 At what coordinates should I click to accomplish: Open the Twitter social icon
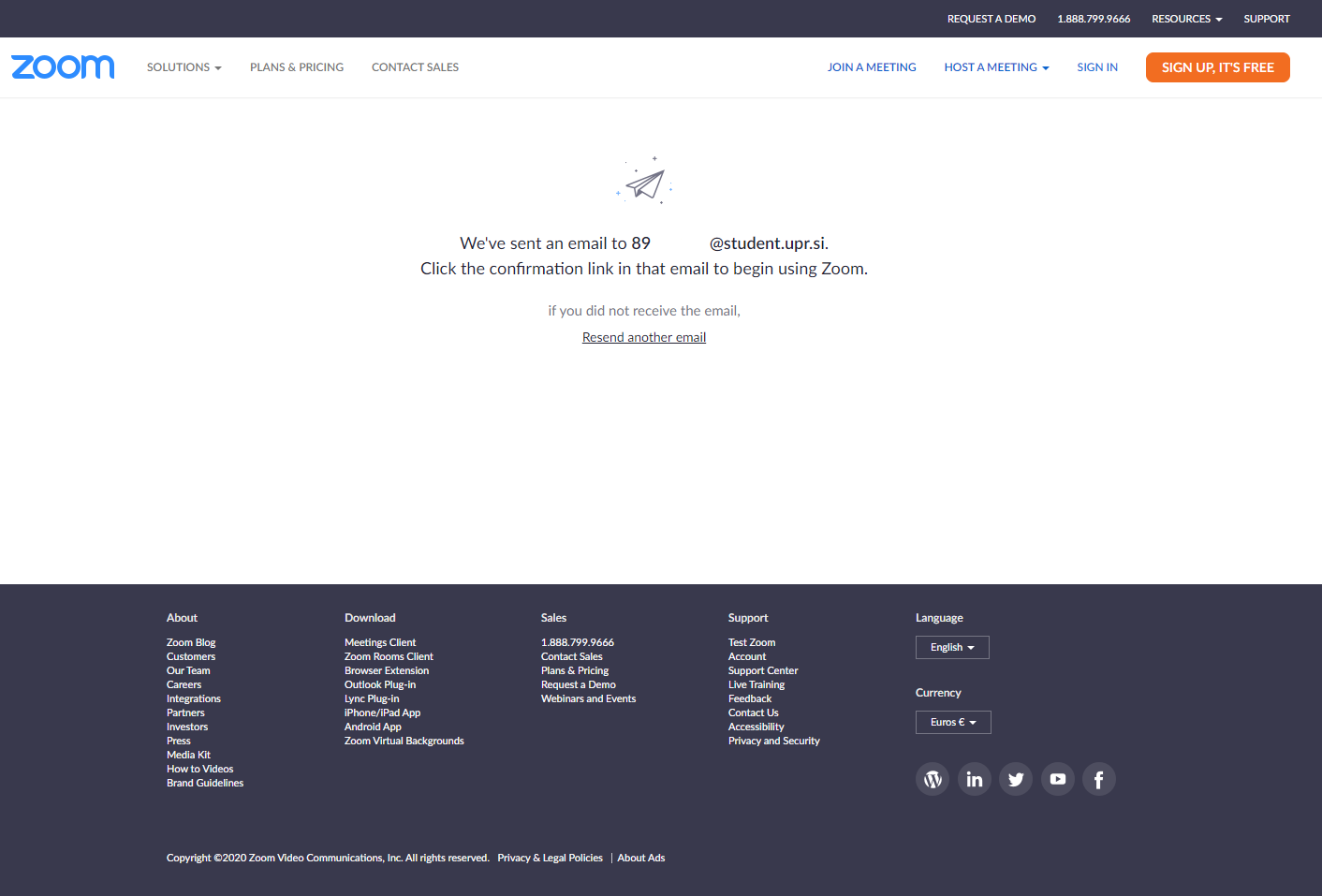[x=1016, y=779]
